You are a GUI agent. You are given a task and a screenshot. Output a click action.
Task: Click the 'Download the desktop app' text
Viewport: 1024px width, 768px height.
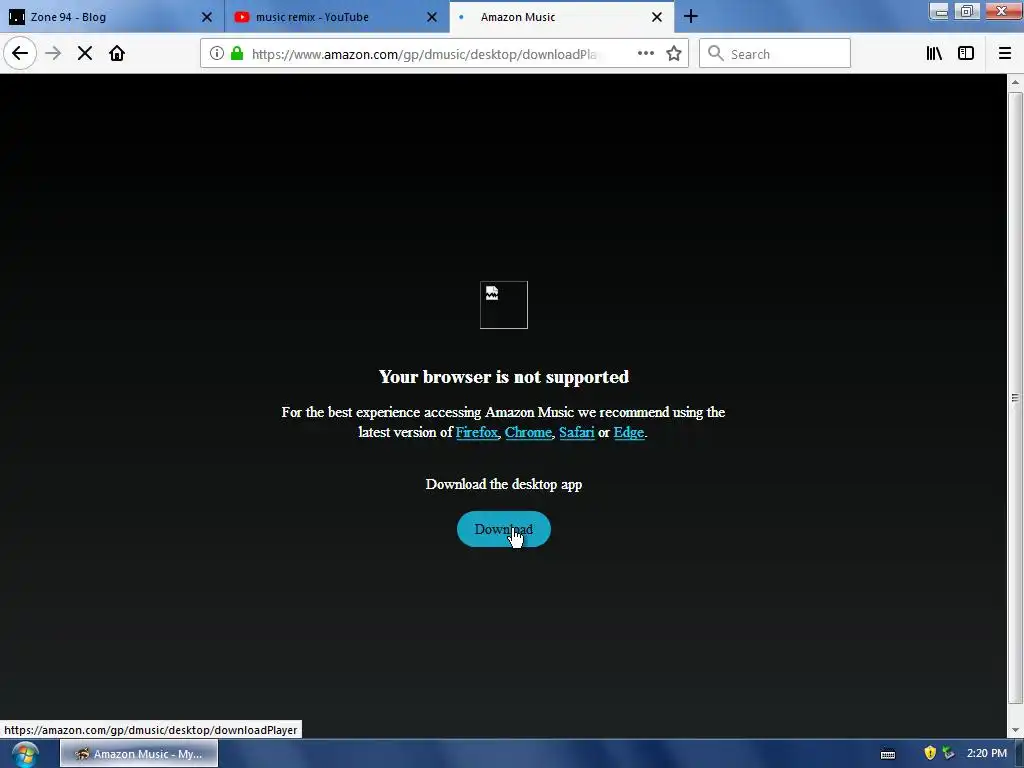coord(504,485)
